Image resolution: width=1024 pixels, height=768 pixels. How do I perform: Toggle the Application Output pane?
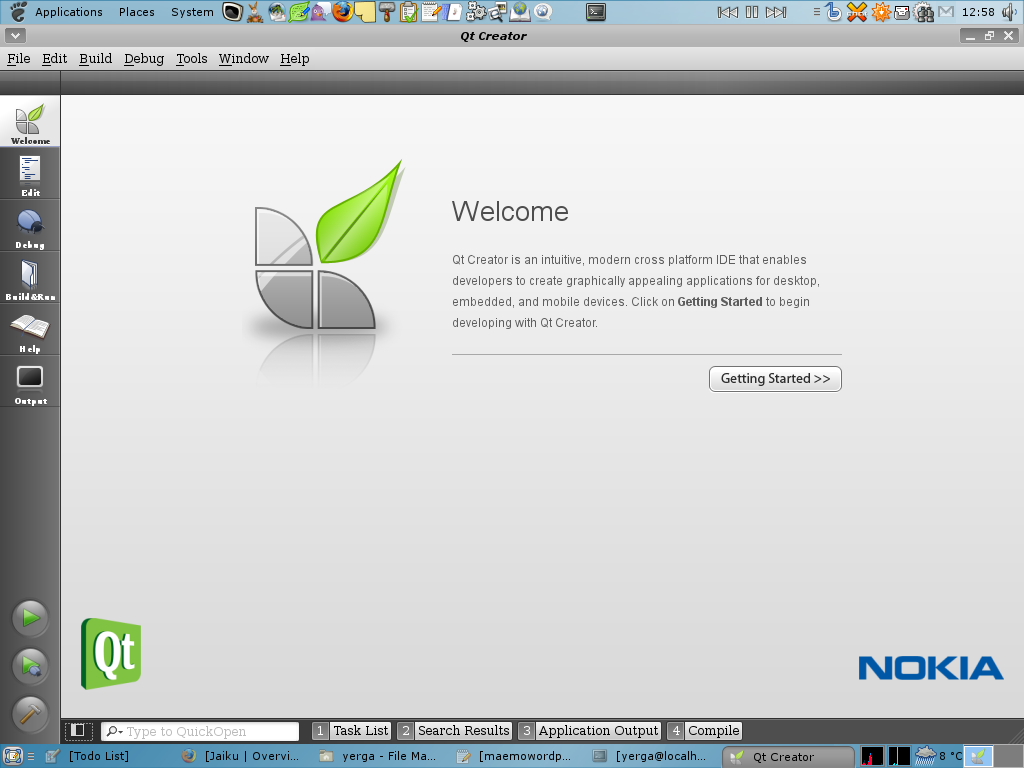(x=589, y=731)
